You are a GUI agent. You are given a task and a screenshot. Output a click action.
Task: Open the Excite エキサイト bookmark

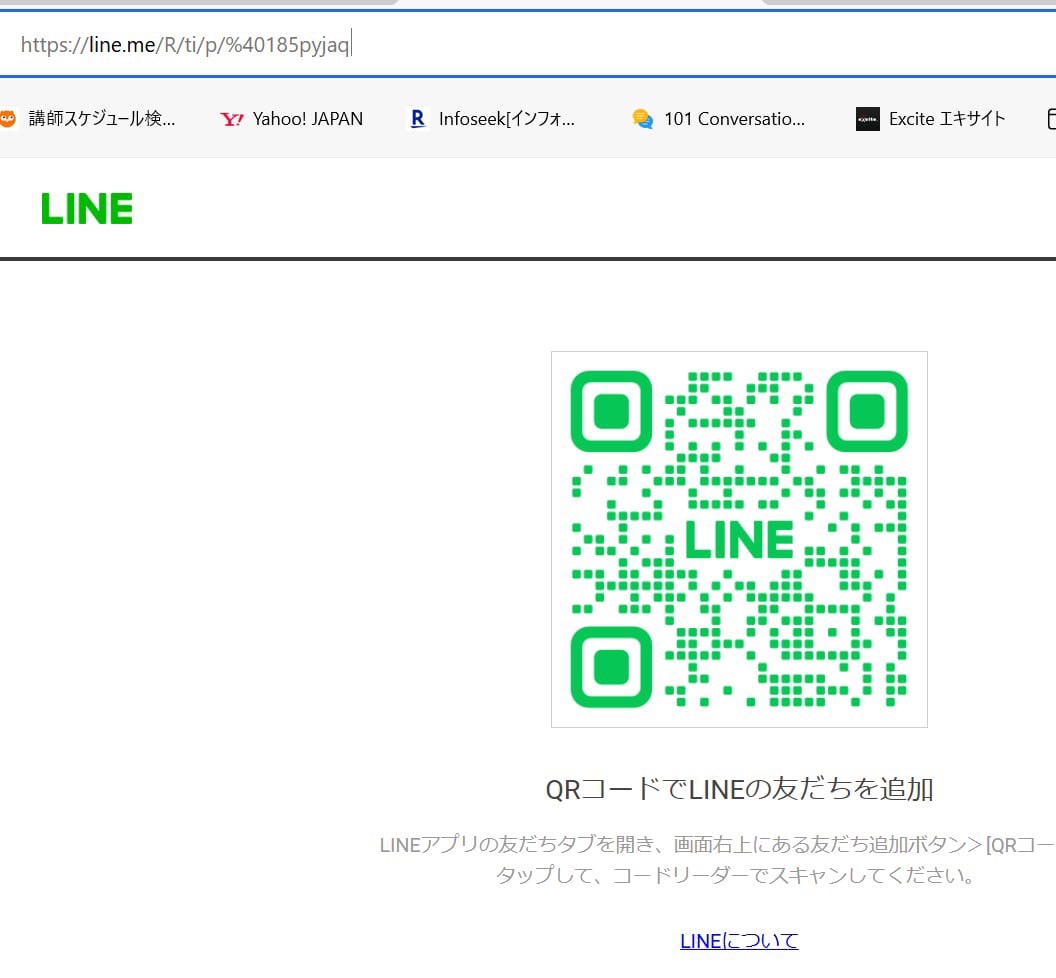tap(930, 119)
